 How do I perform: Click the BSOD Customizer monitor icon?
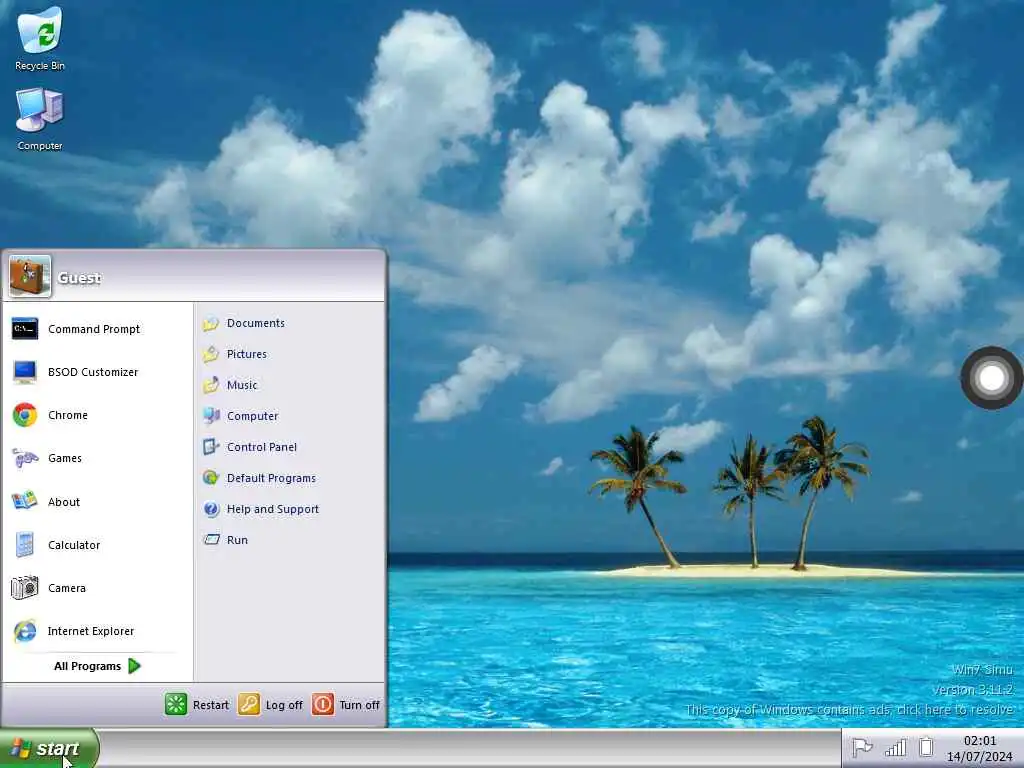pyautogui.click(x=25, y=372)
